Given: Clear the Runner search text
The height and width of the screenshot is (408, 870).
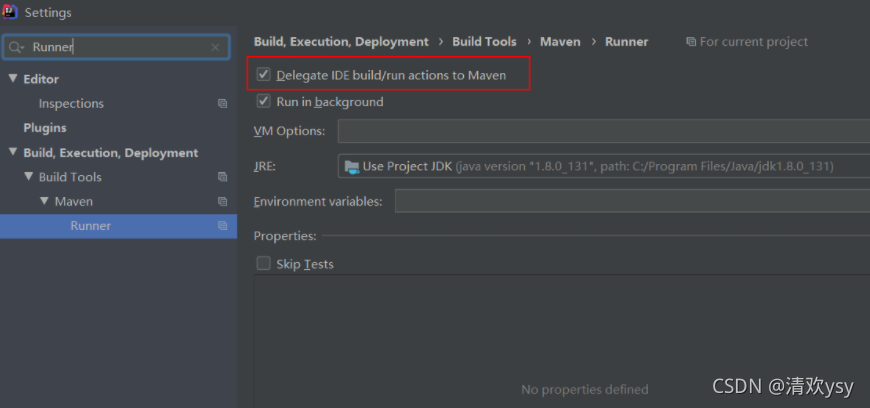Looking at the screenshot, I should pyautogui.click(x=215, y=48).
